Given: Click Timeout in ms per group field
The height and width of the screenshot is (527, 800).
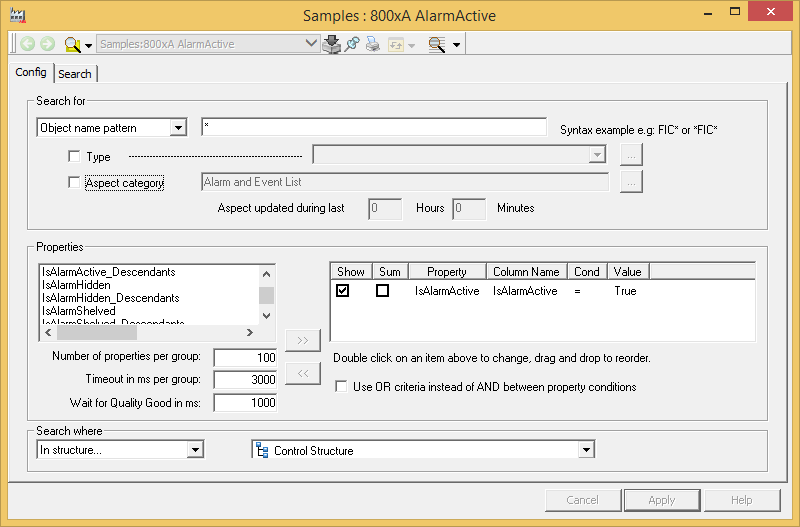Looking at the screenshot, I should (x=245, y=380).
